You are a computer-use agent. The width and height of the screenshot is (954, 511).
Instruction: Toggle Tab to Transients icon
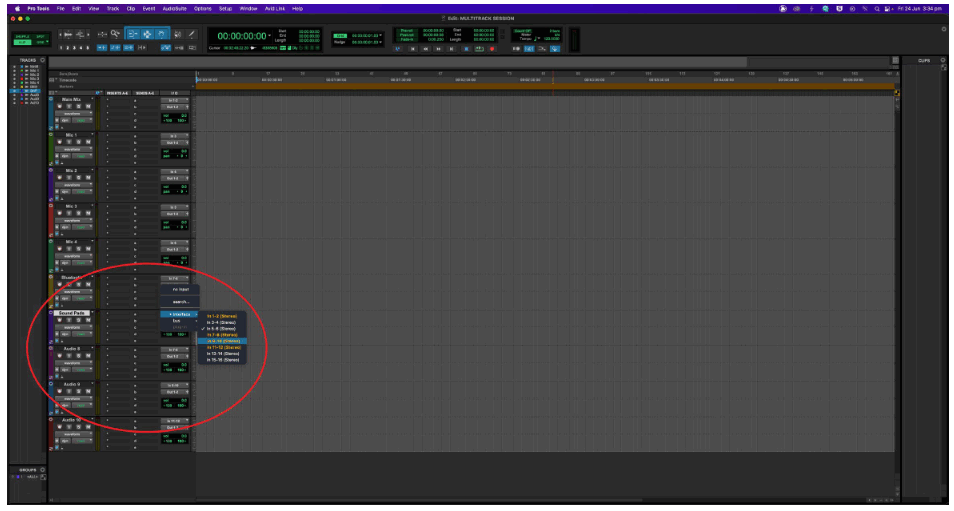pos(102,47)
